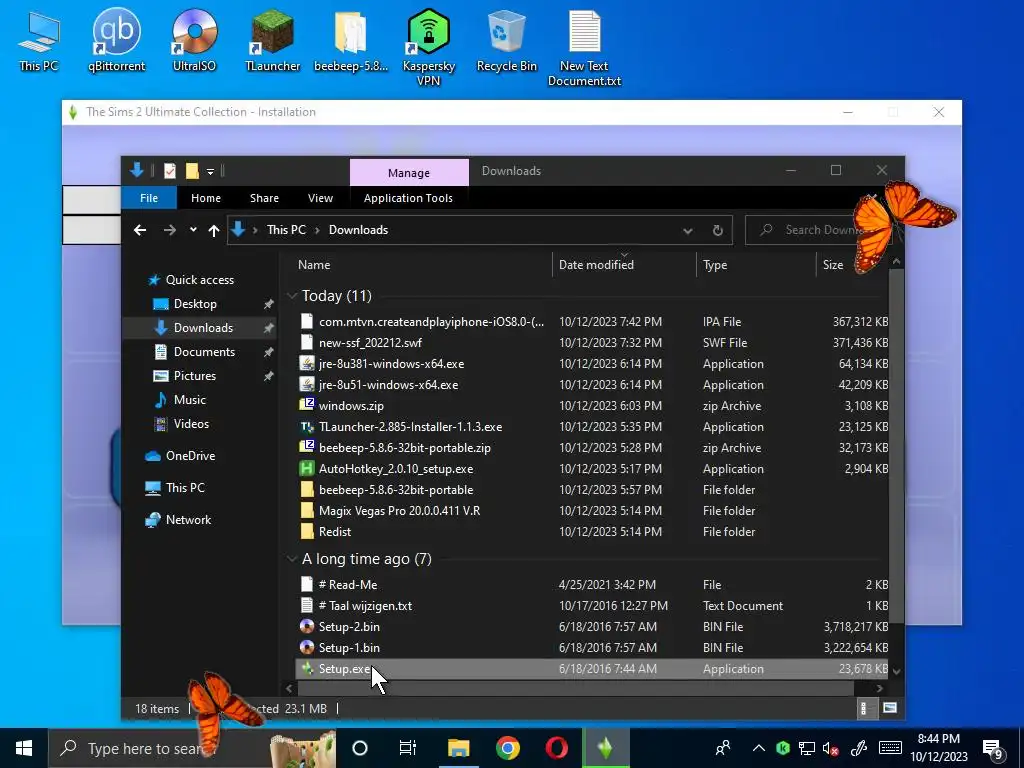Collapse the A long time ago group
The height and width of the screenshot is (768, 1024).
[292, 559]
